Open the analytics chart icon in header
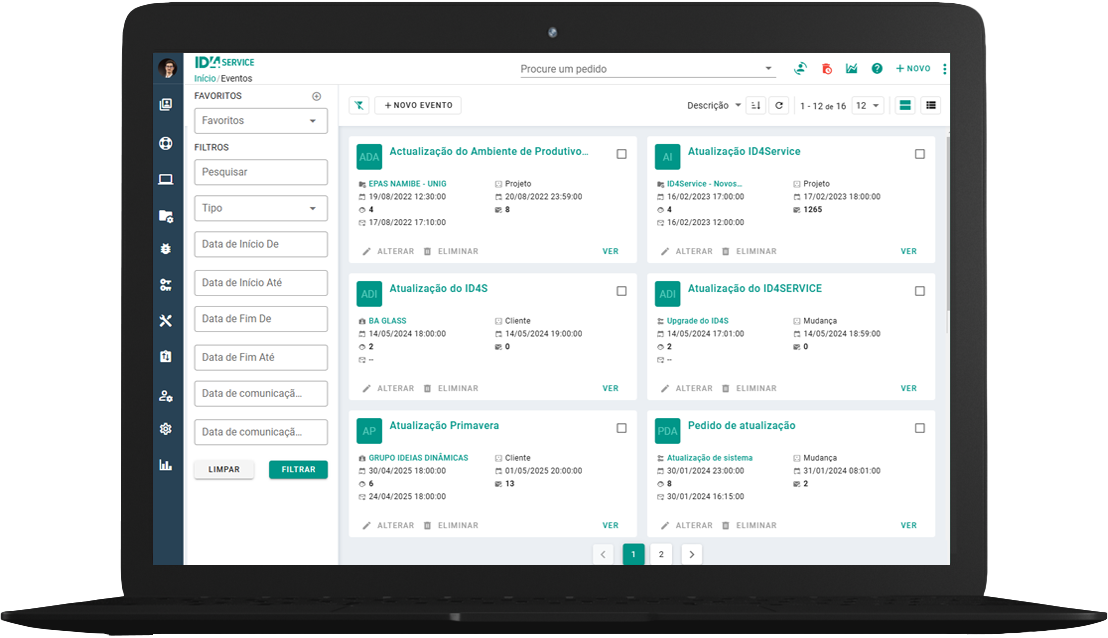Screen dimensions: 1108x638 coord(851,69)
